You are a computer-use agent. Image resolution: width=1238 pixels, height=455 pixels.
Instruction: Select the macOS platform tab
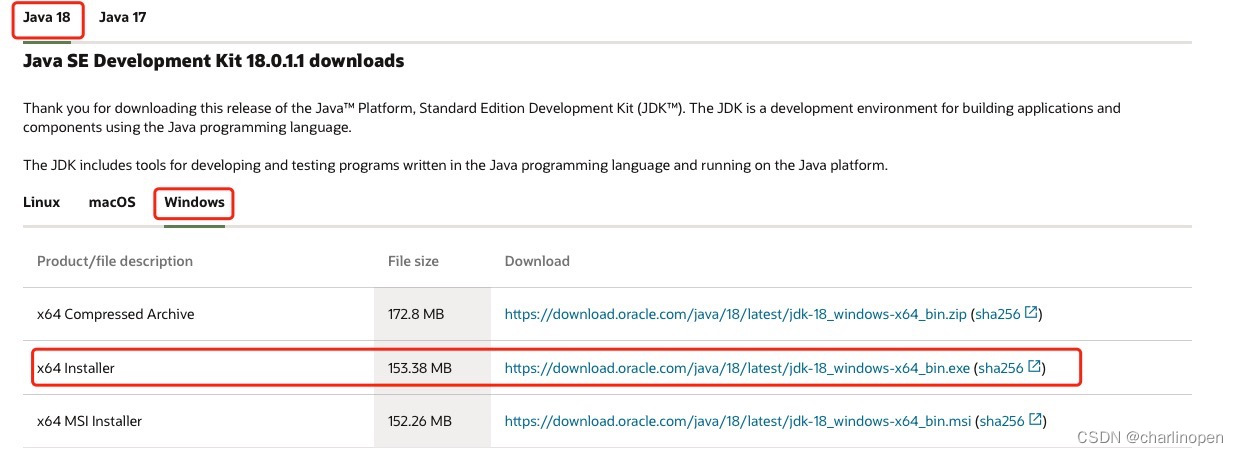112,202
